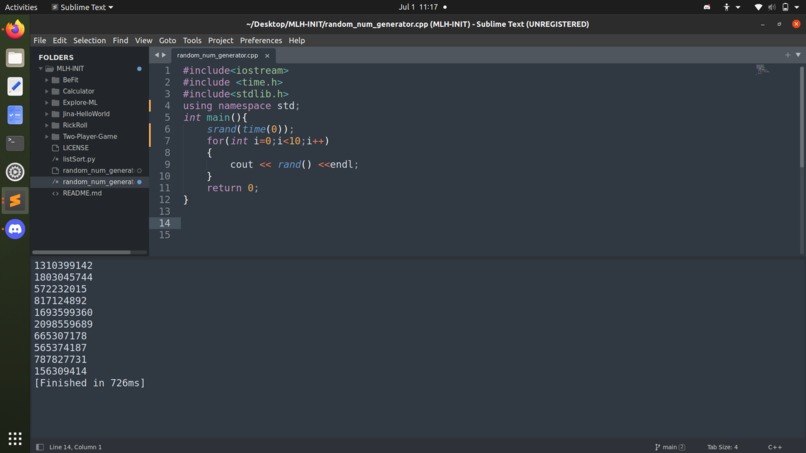Open Discord from the dock
806x453 pixels.
pyautogui.click(x=15, y=229)
